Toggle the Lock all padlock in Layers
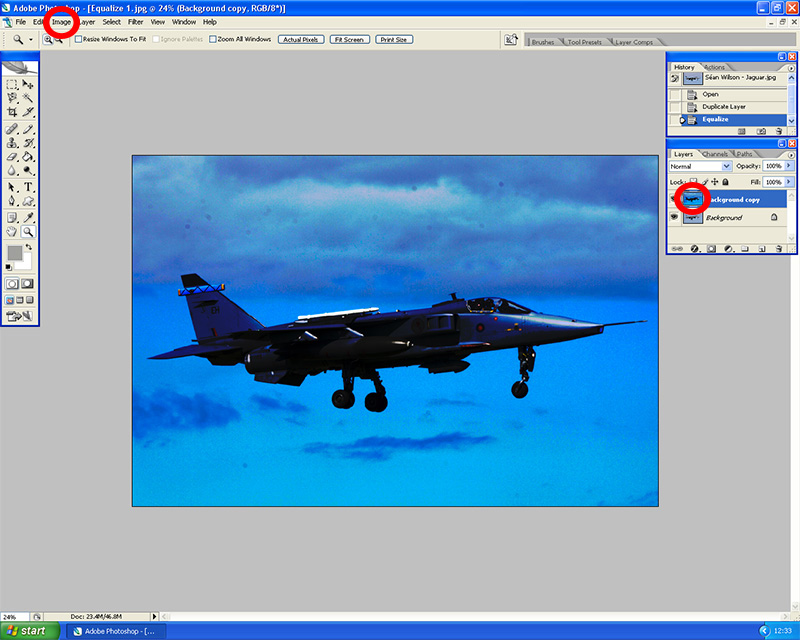The height and width of the screenshot is (640, 800). click(x=726, y=182)
